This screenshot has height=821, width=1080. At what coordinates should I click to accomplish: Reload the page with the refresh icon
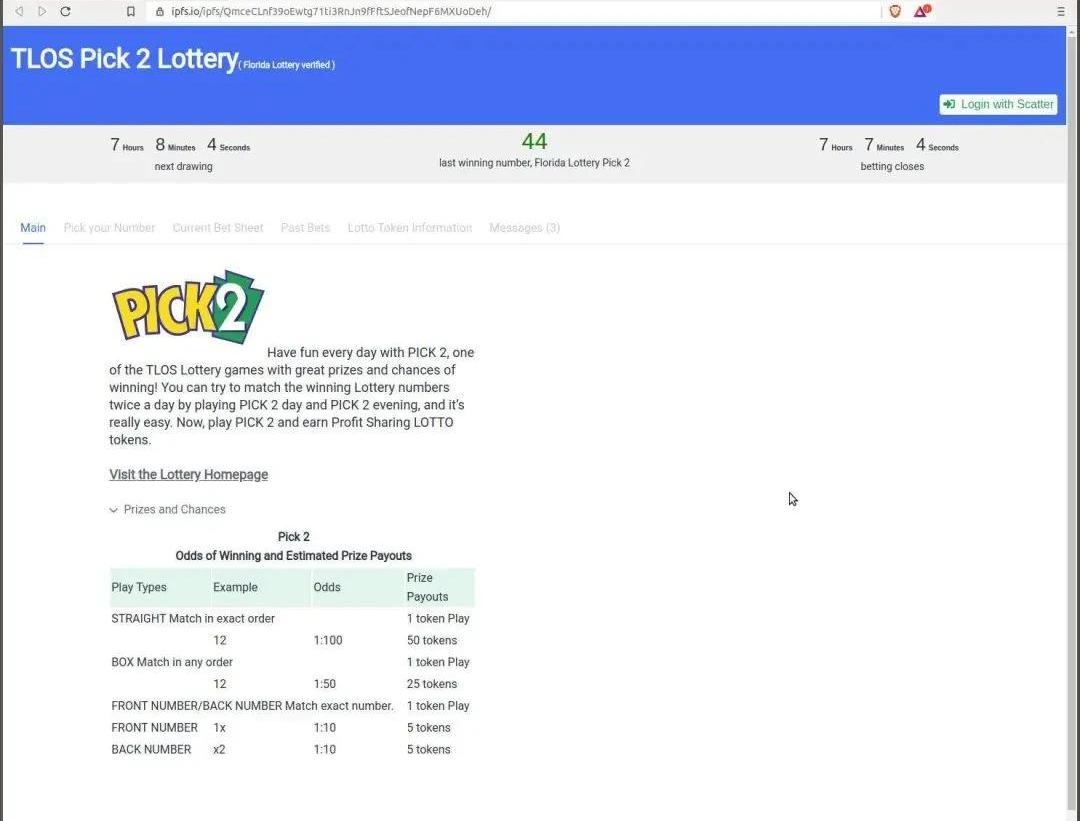pyautogui.click(x=65, y=11)
